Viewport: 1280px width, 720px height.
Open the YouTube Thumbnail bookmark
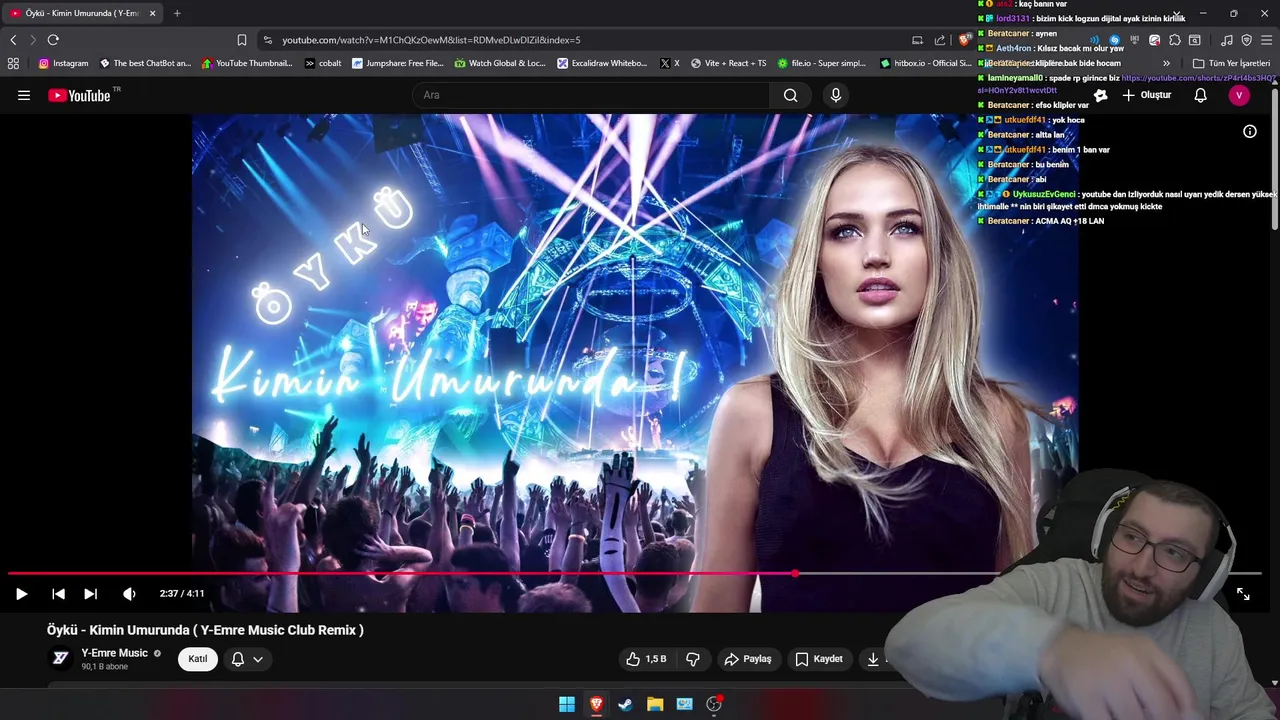[247, 63]
